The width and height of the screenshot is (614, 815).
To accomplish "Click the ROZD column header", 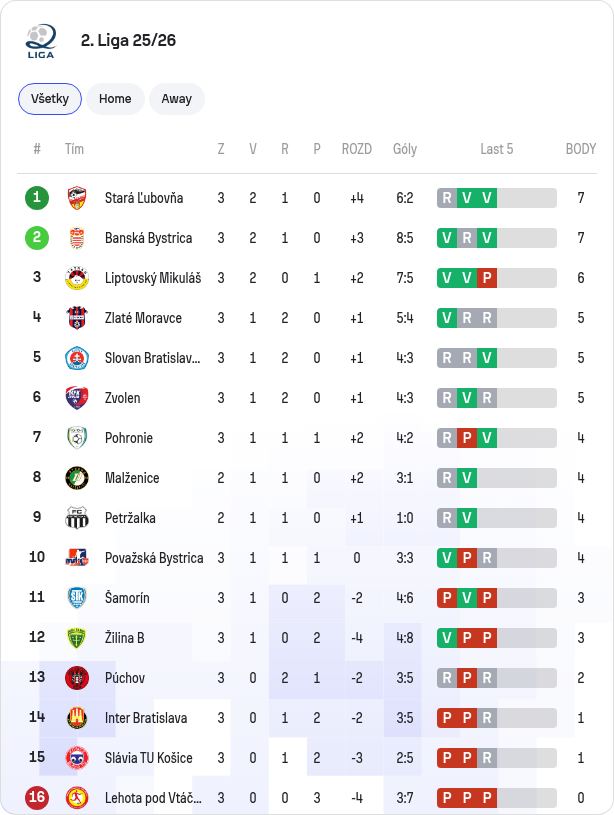I will point(357,149).
